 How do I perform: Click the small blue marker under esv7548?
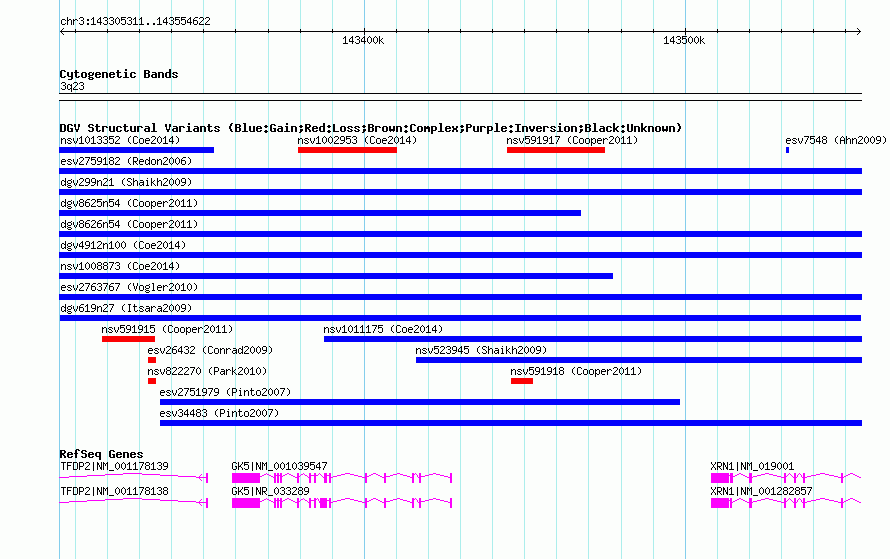pos(787,150)
